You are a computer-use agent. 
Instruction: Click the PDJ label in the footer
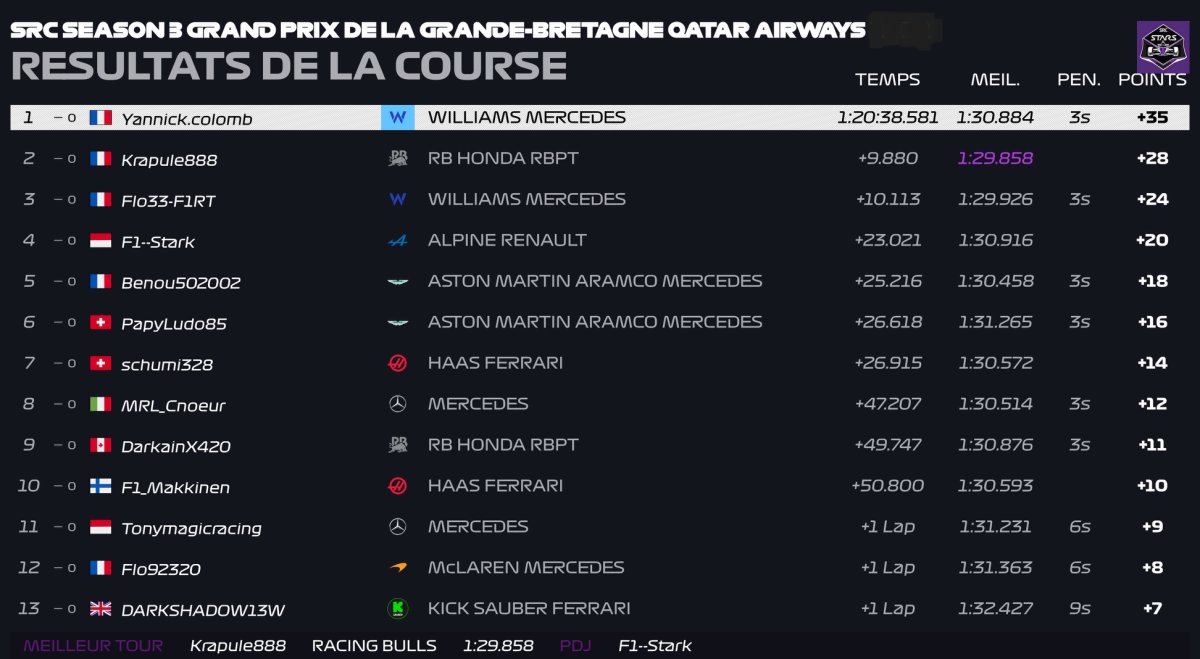tap(577, 645)
